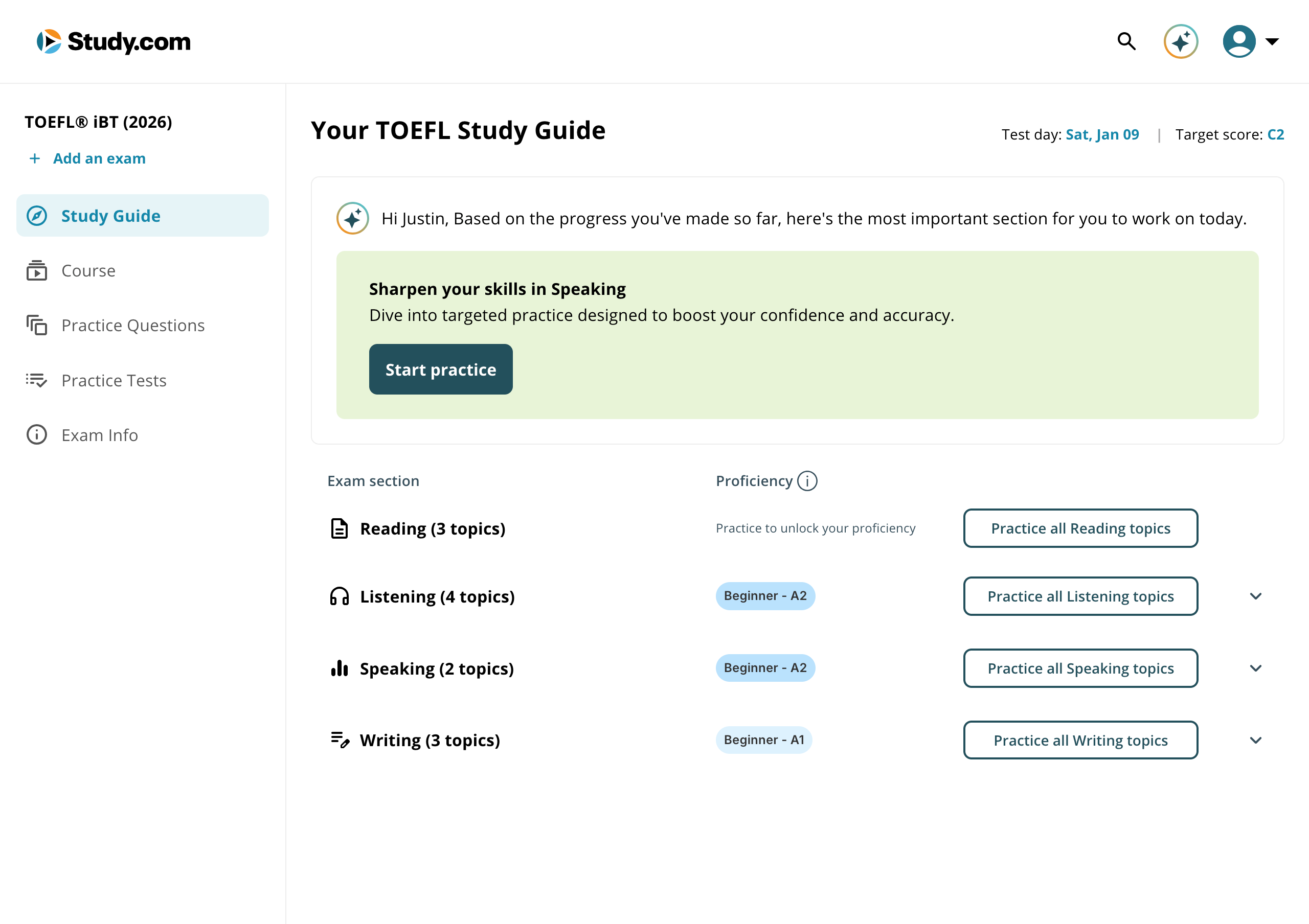Practice all Listening topics
Screen dimensions: 1309x924
click(x=1080, y=596)
